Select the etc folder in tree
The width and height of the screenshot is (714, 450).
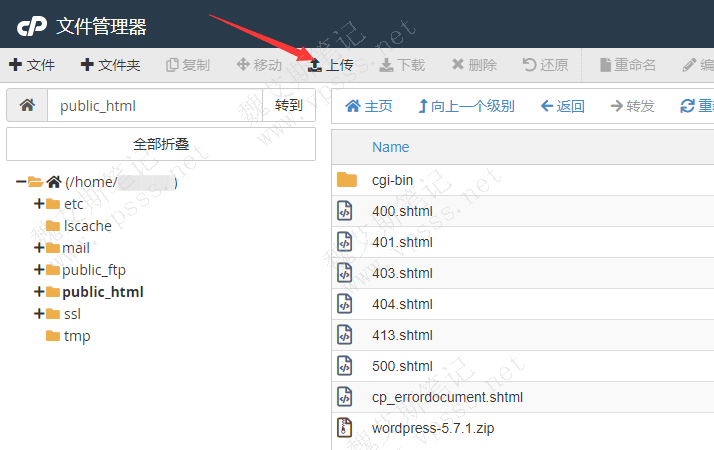tap(73, 204)
